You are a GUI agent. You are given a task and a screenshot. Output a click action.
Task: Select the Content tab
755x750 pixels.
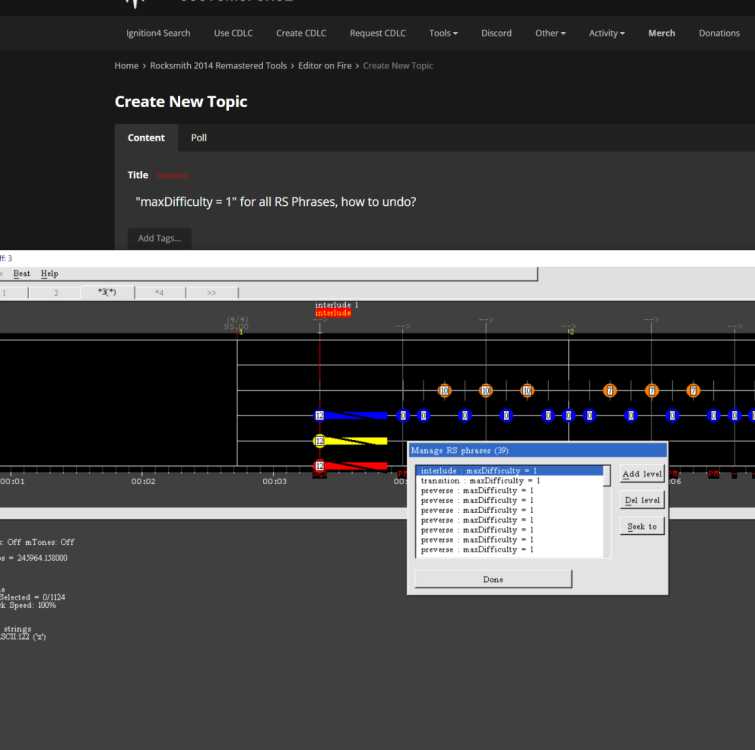point(146,138)
